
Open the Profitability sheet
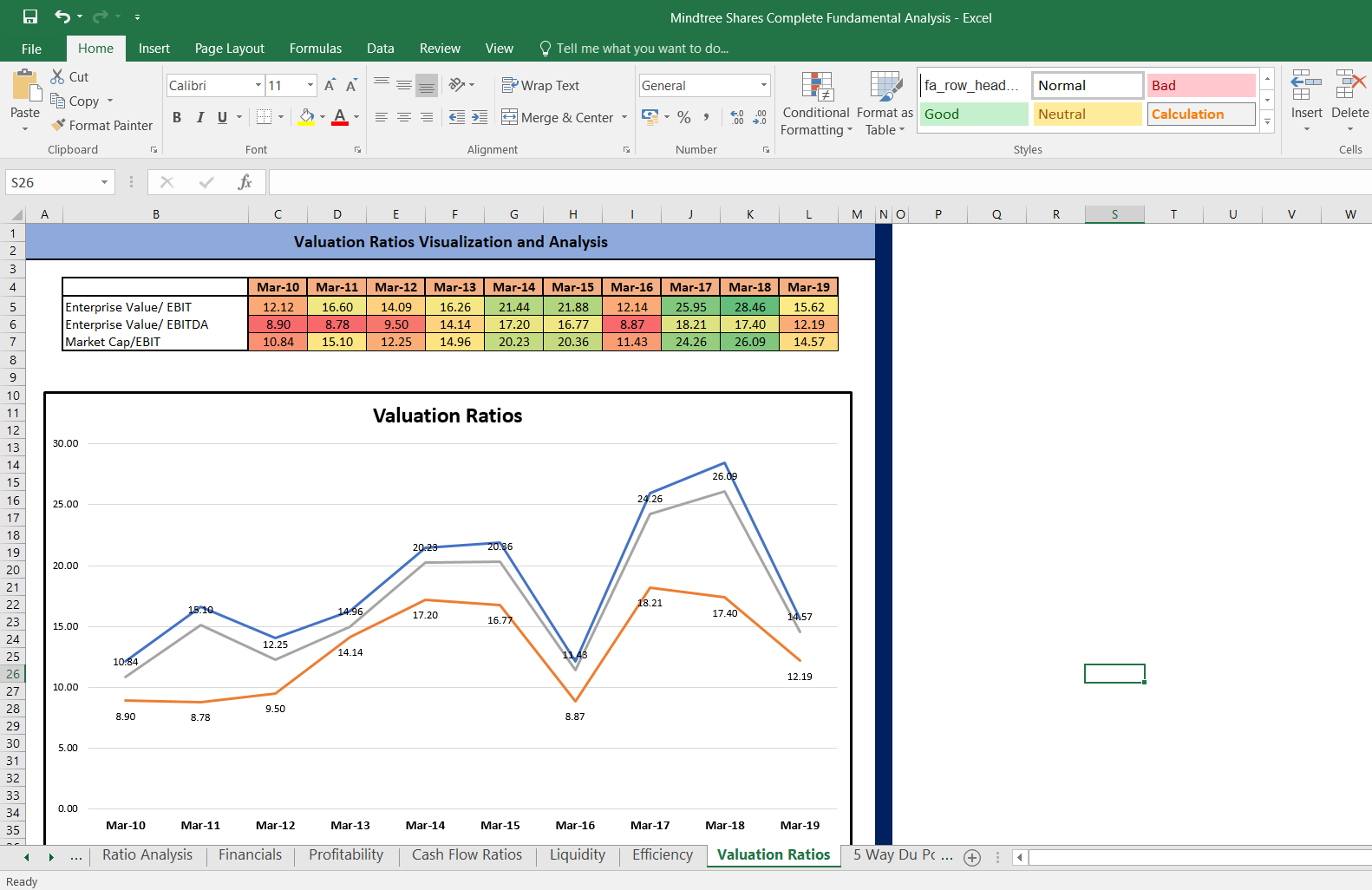pos(346,854)
